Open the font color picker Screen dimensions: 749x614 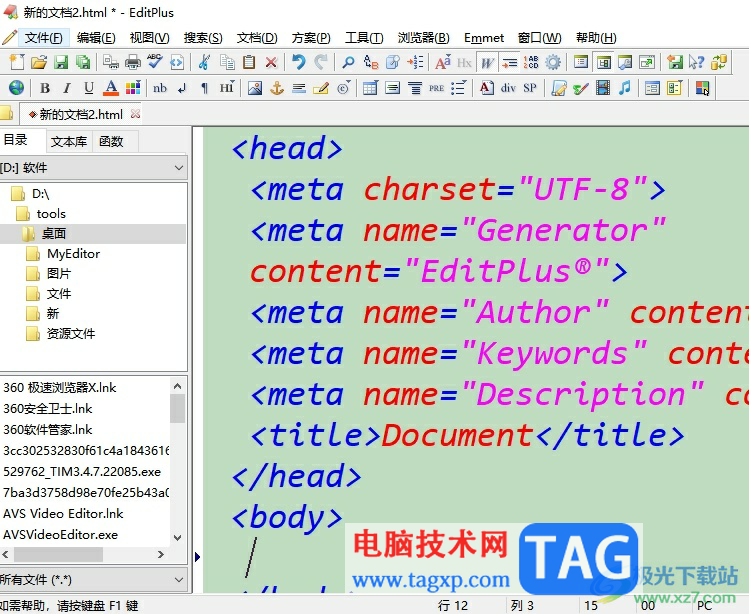point(111,88)
